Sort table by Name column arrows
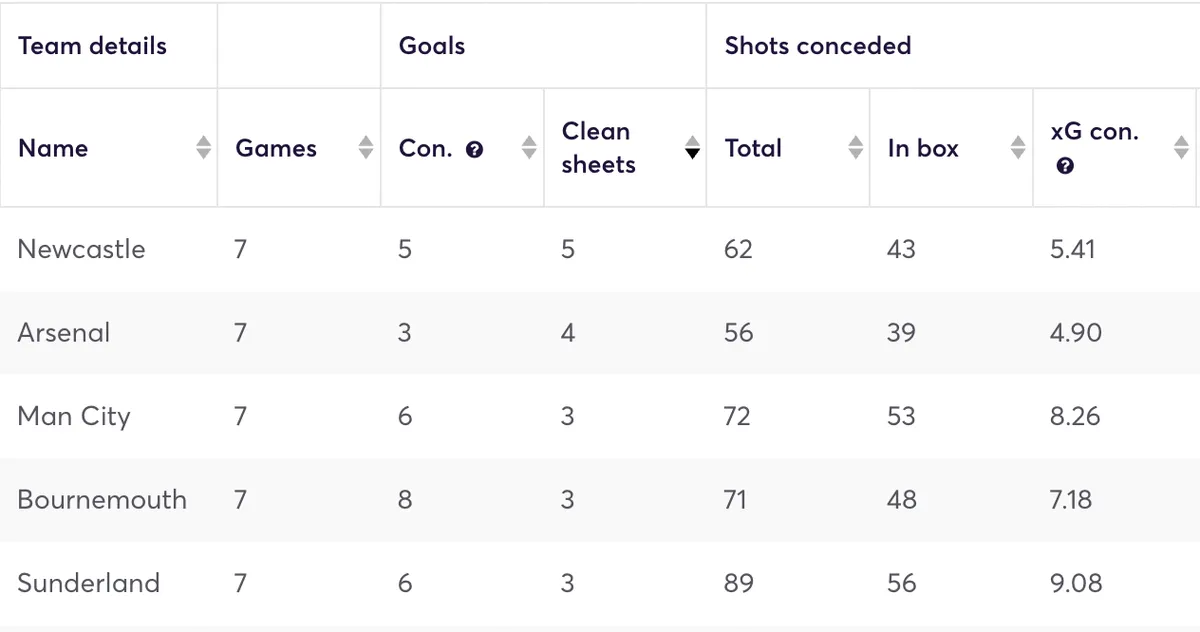1200x632 pixels. 204,148
